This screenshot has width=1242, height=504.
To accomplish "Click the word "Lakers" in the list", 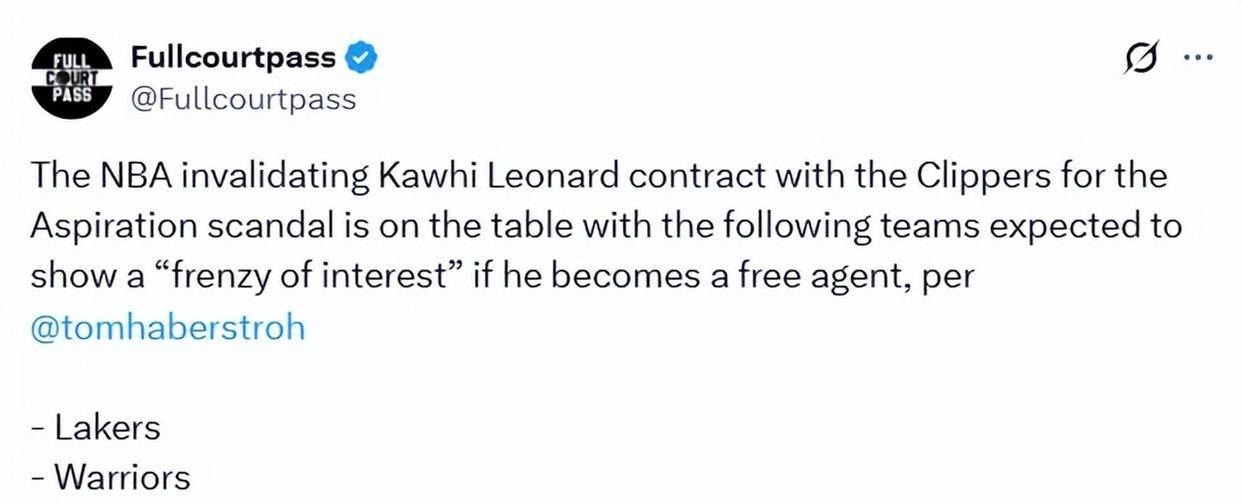I will 107,428.
